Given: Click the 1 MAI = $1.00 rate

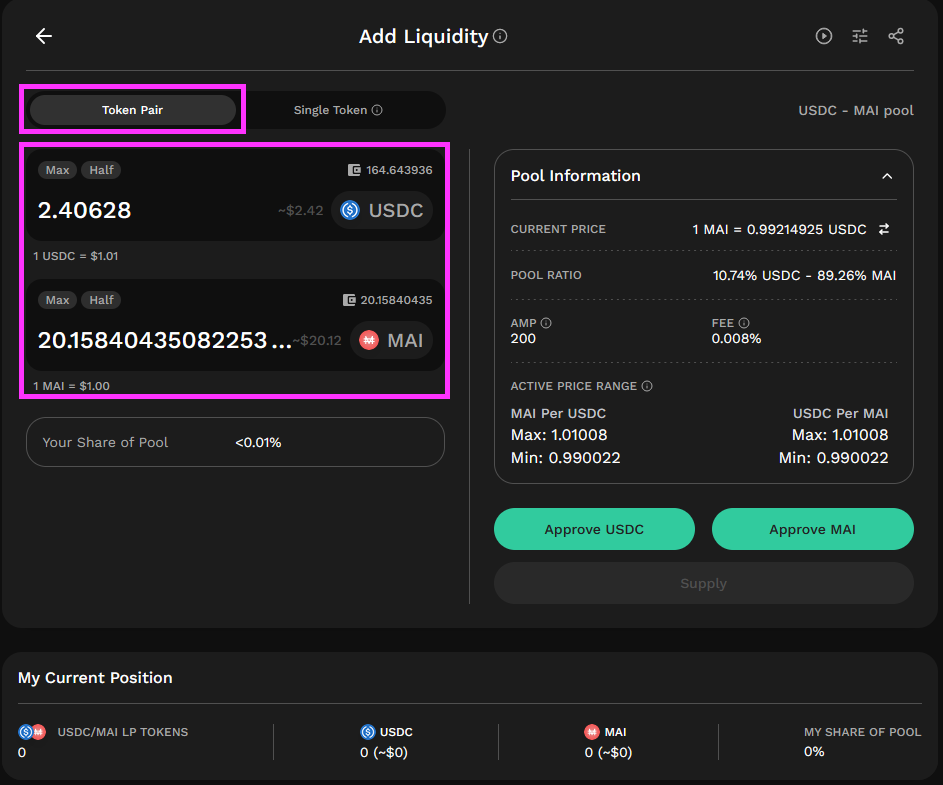Looking at the screenshot, I should coord(71,386).
